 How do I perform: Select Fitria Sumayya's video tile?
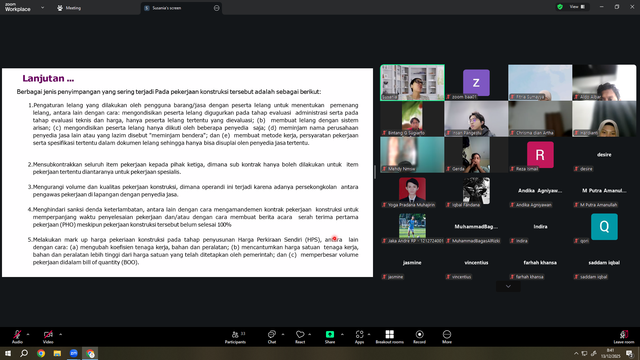point(540,82)
